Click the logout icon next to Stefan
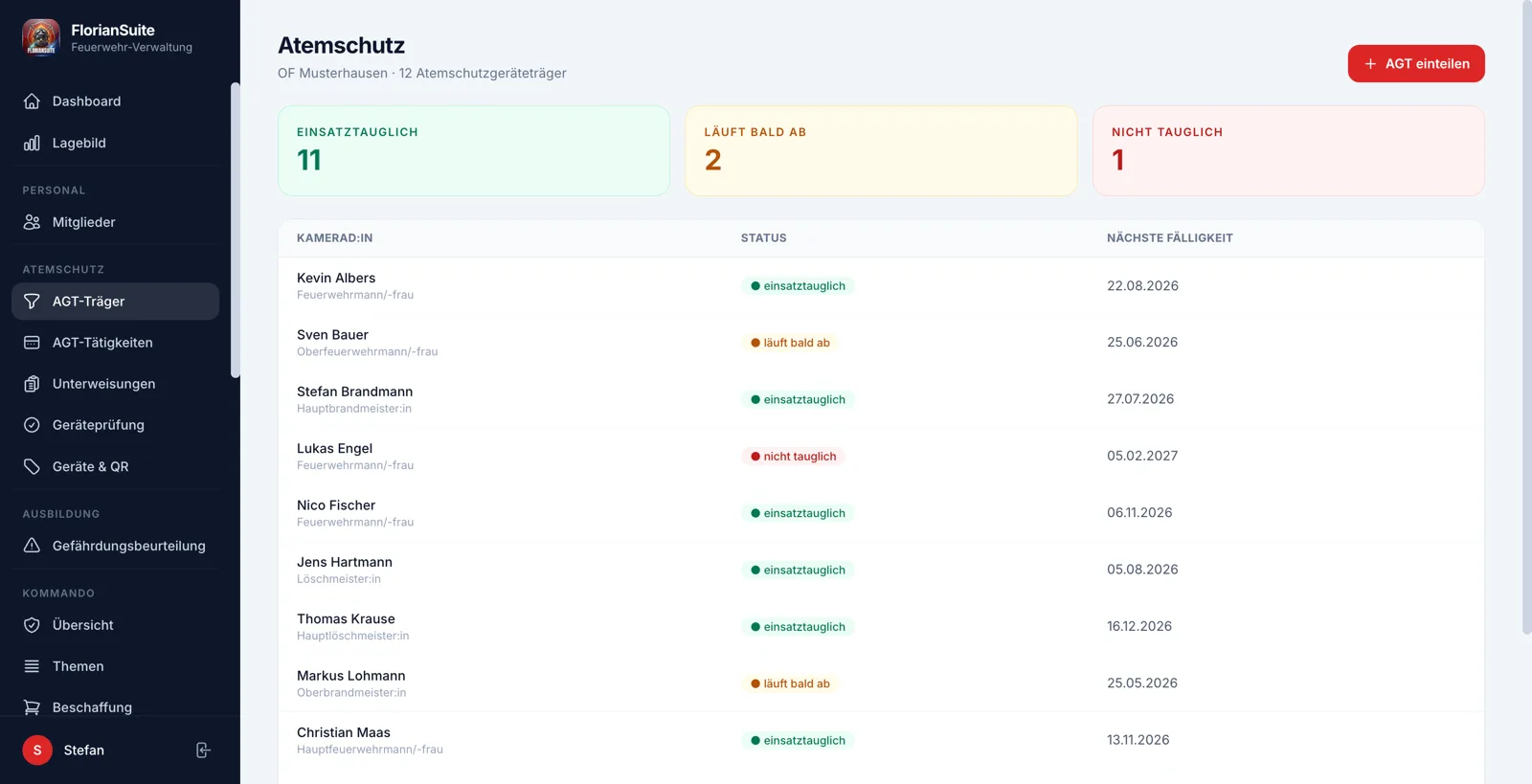1532x784 pixels. pos(203,750)
